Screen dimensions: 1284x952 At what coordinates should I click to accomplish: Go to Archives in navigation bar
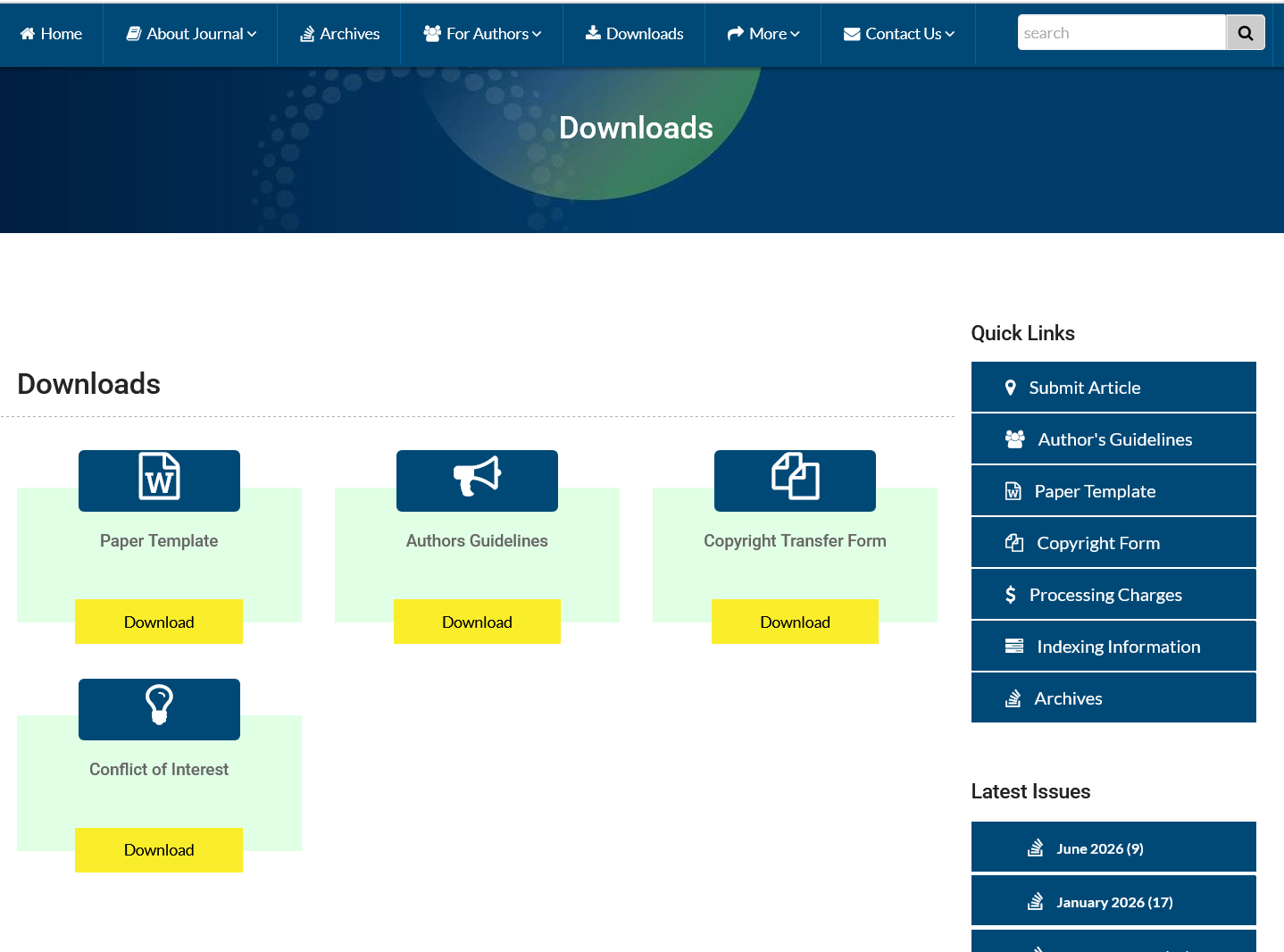tap(339, 34)
